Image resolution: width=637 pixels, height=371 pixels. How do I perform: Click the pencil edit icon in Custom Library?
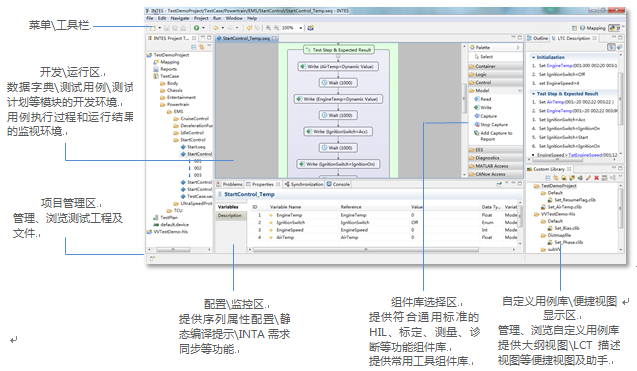pos(588,178)
